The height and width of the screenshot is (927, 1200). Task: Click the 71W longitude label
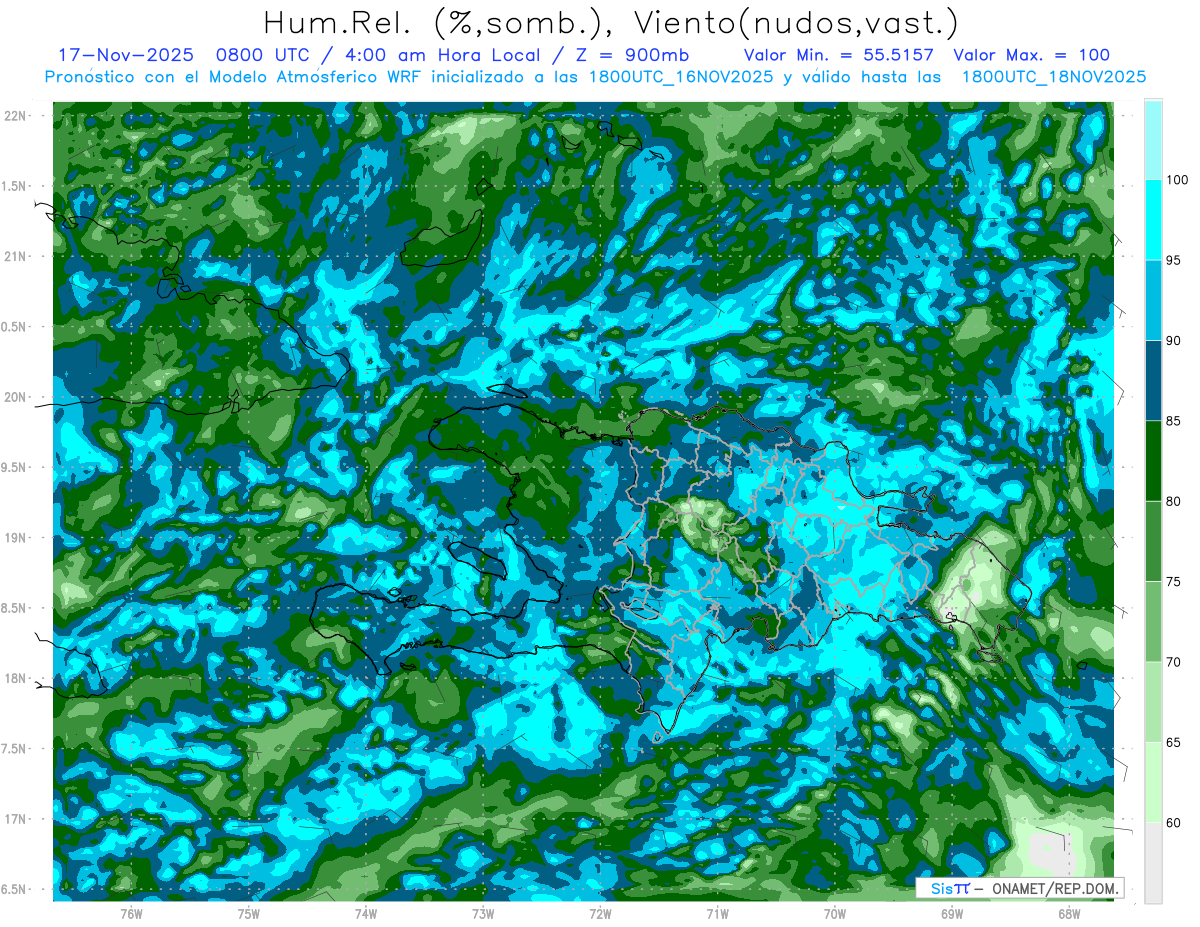[x=717, y=914]
